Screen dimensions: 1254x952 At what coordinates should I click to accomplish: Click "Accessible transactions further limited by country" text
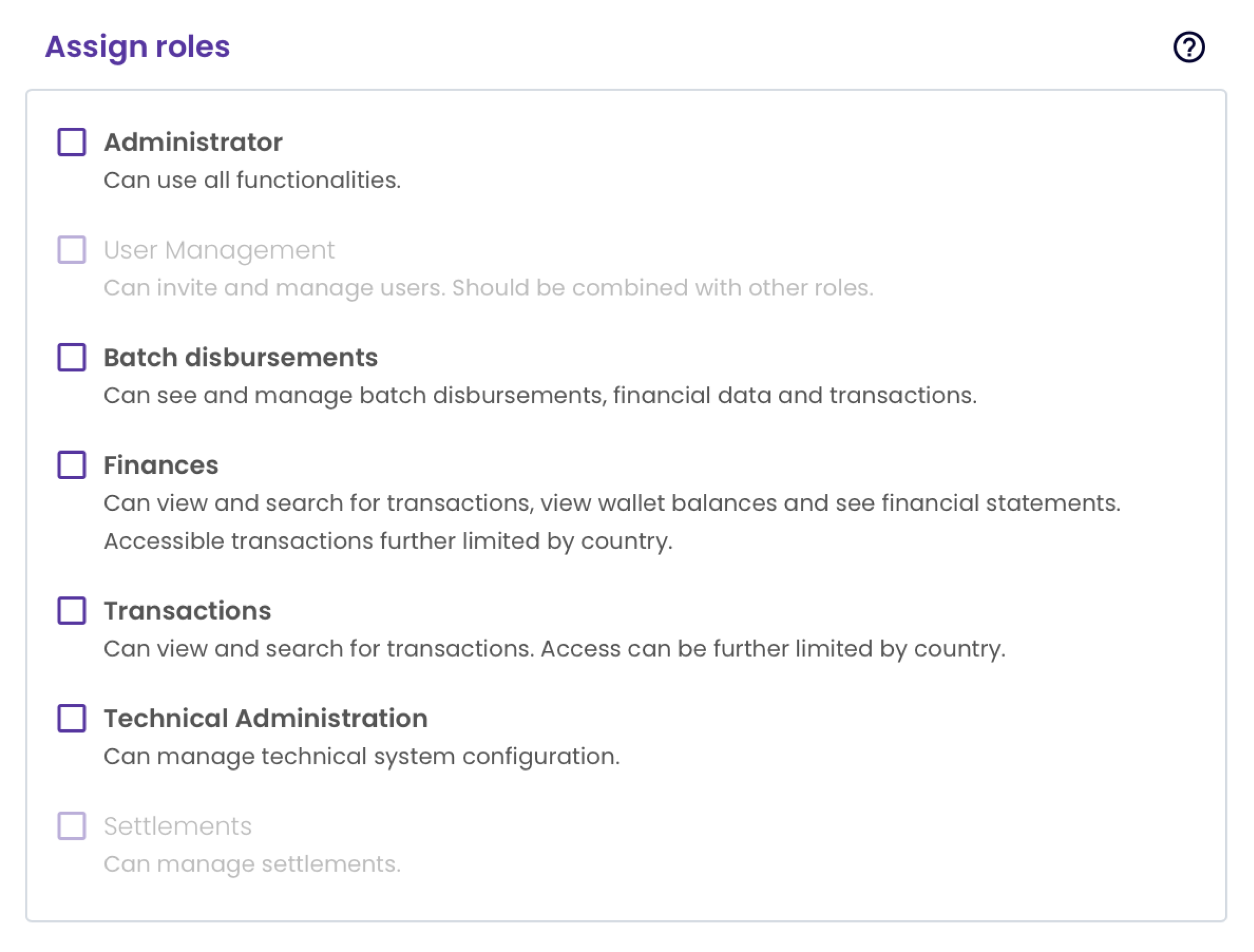point(388,541)
